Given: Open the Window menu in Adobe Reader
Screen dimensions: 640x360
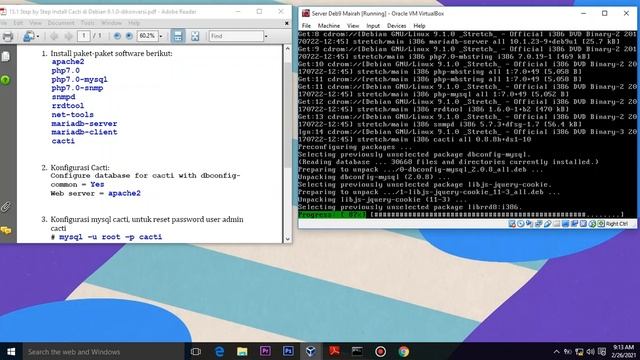Looking at the screenshot, I should coord(111,23).
